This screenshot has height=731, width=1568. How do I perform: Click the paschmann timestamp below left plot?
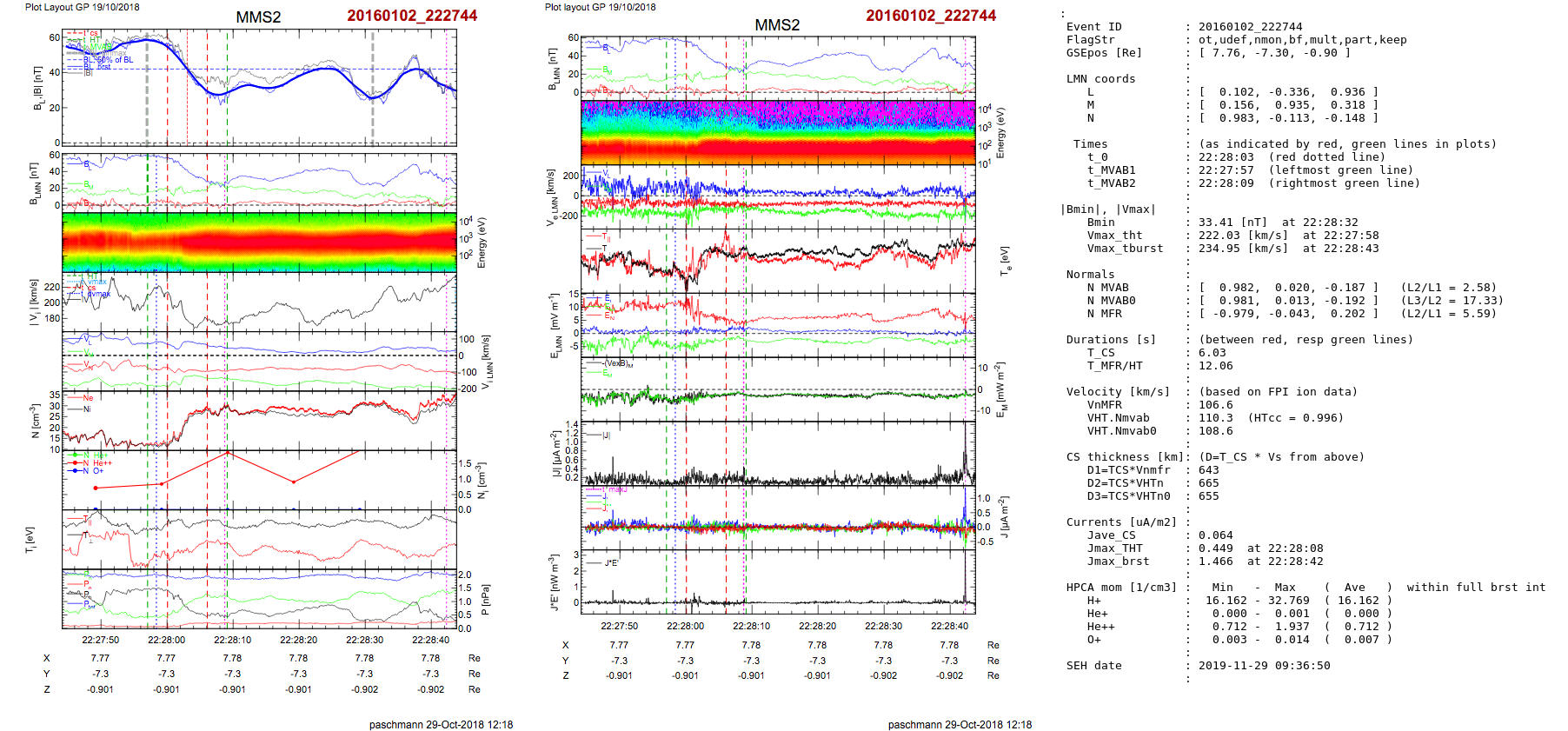click(x=441, y=725)
